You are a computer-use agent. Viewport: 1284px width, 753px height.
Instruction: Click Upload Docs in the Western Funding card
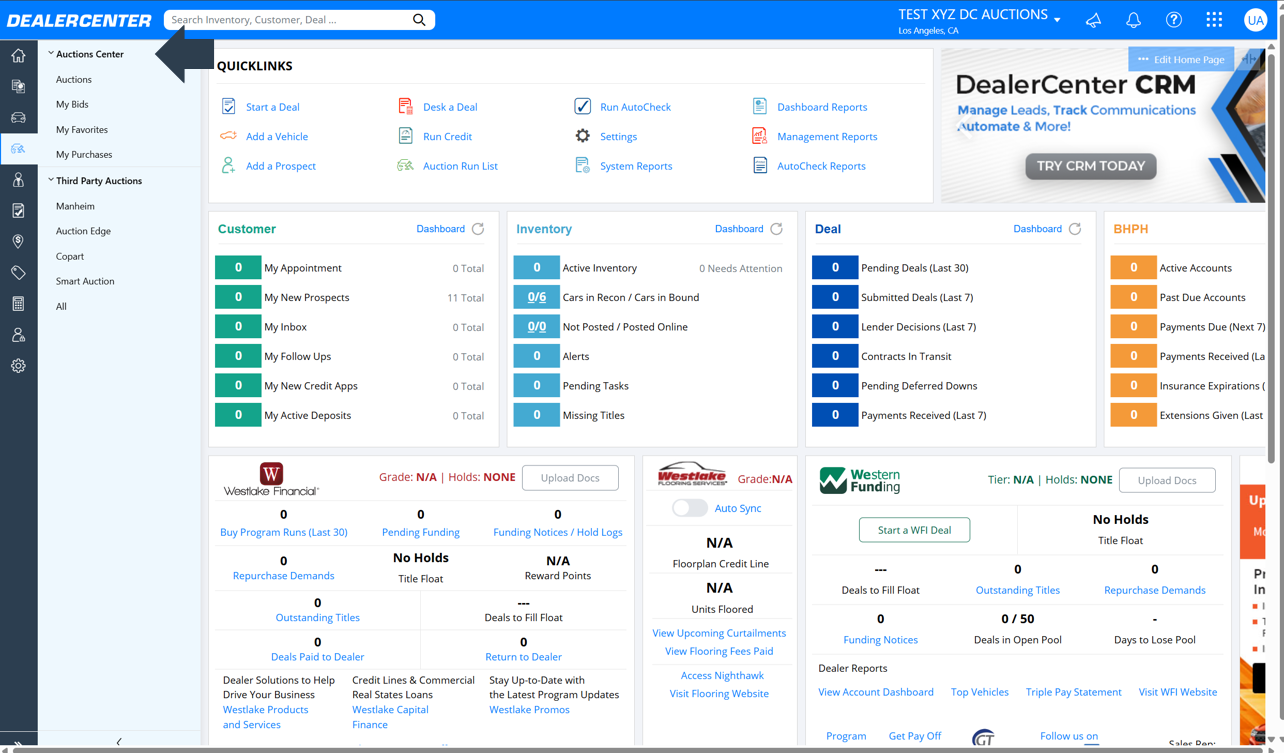pyautogui.click(x=1167, y=480)
